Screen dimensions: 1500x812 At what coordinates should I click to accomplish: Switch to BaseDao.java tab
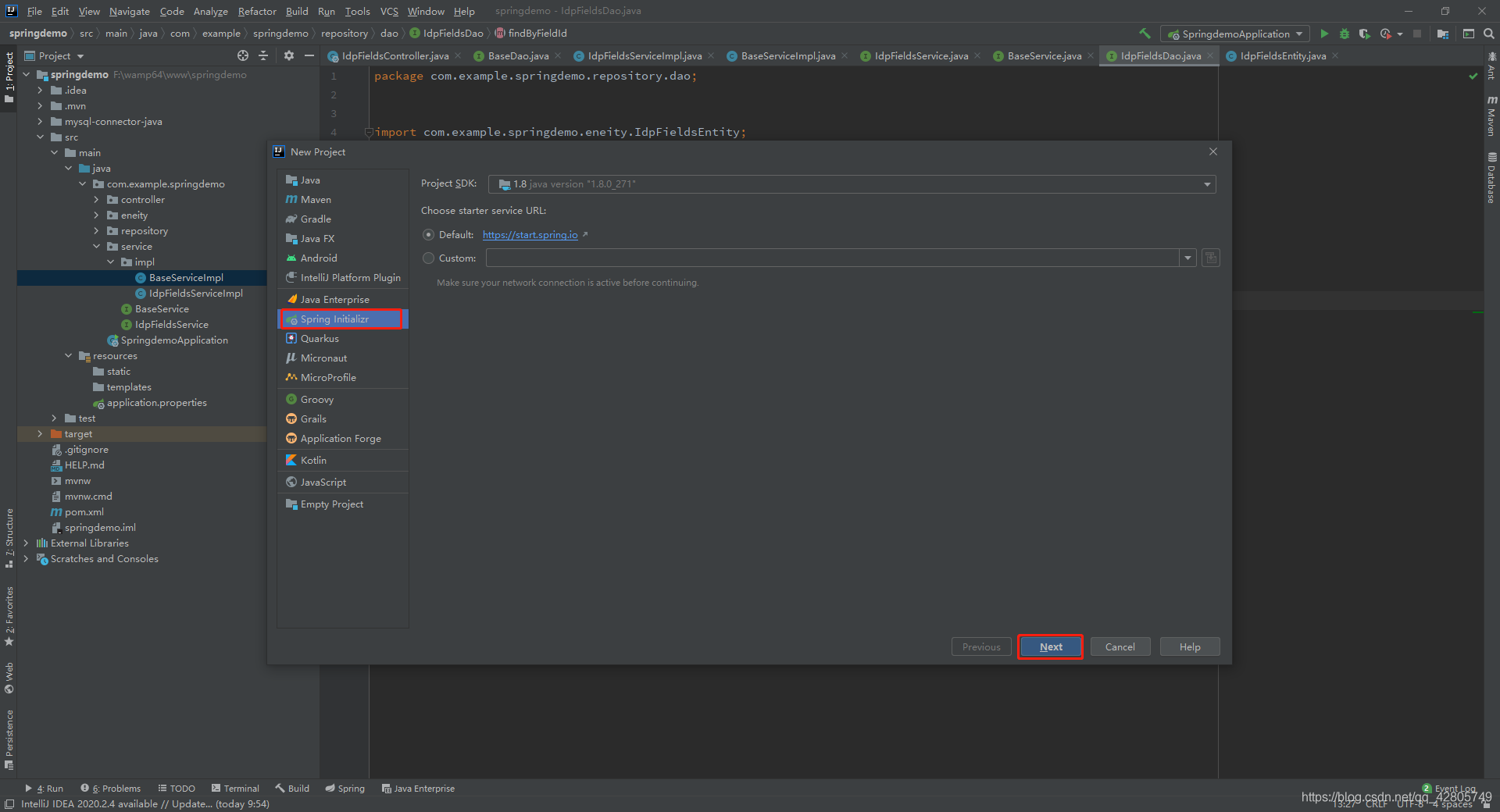(518, 55)
